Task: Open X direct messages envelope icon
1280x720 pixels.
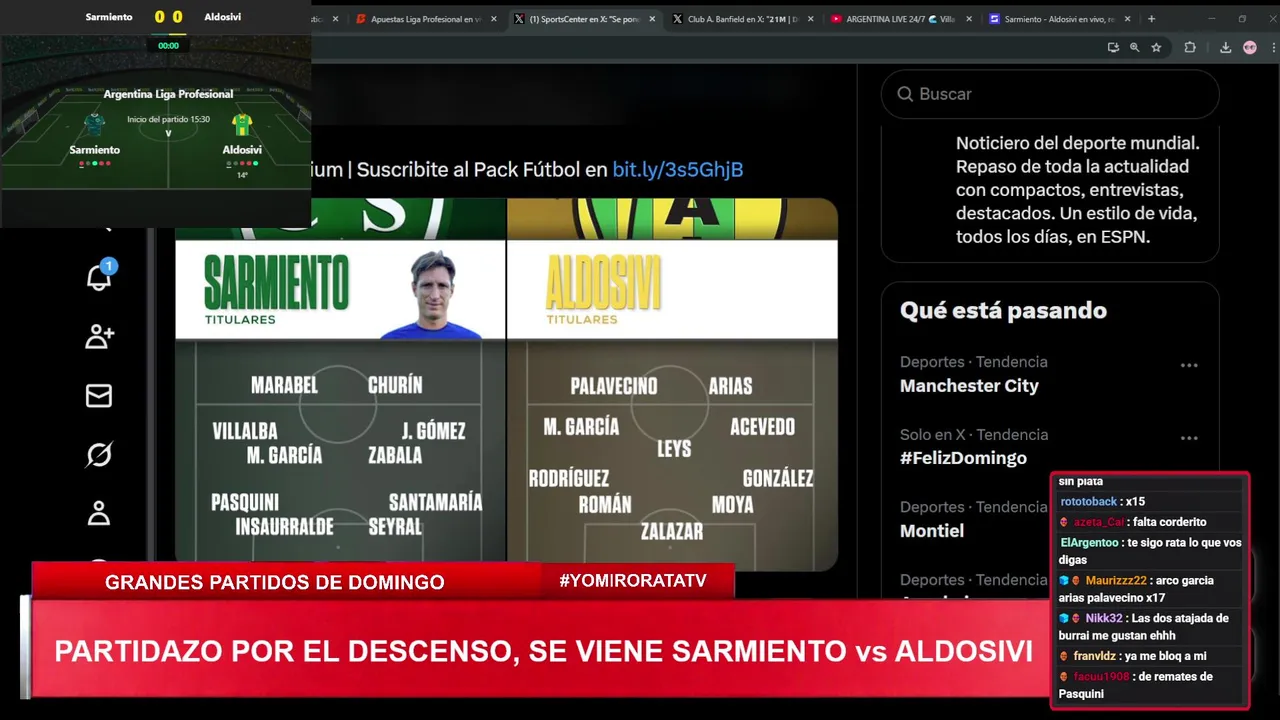Action: [x=99, y=396]
